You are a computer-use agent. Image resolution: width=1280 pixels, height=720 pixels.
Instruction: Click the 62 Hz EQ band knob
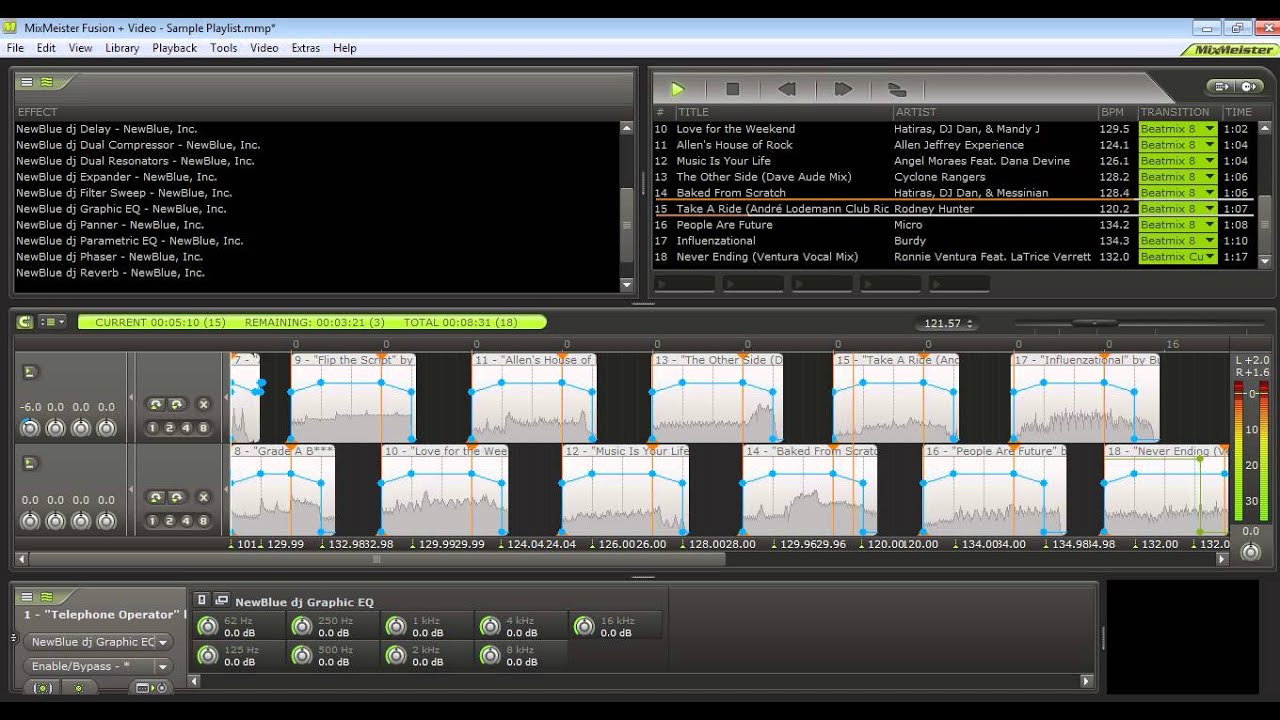[208, 626]
